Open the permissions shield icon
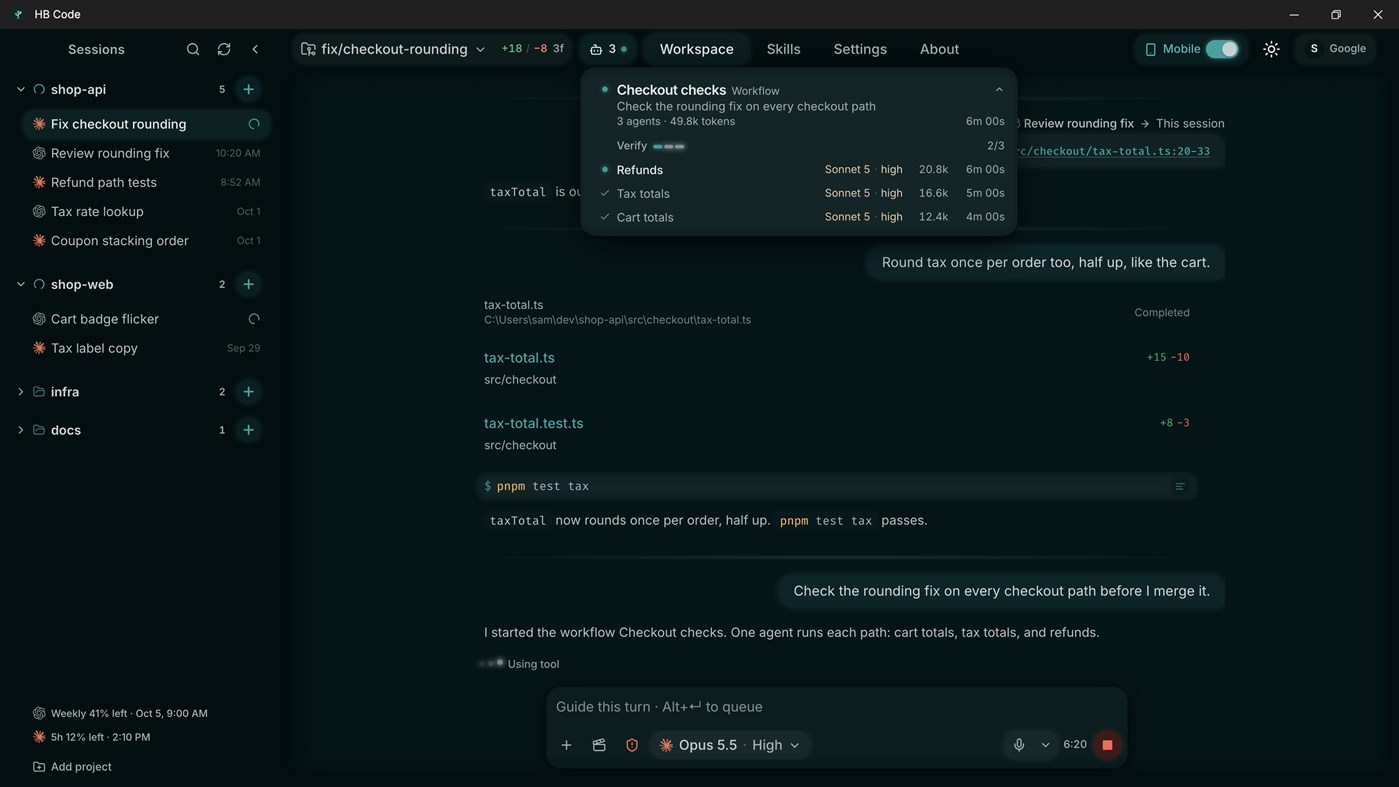The height and width of the screenshot is (787, 1399). (x=632, y=745)
